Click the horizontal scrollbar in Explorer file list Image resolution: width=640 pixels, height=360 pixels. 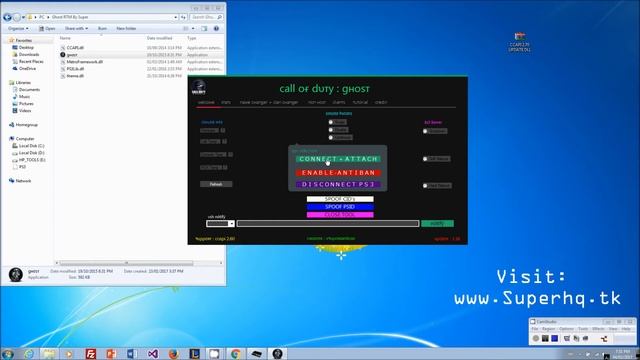127,263
